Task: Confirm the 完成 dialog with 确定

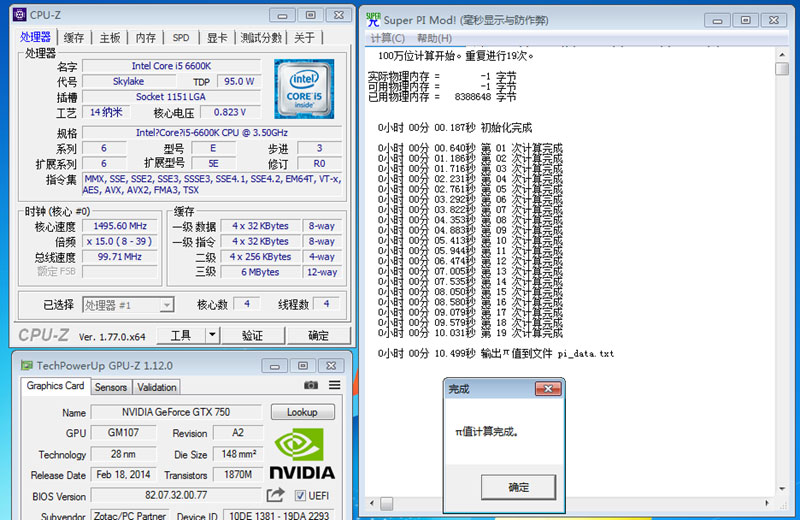Action: point(518,487)
